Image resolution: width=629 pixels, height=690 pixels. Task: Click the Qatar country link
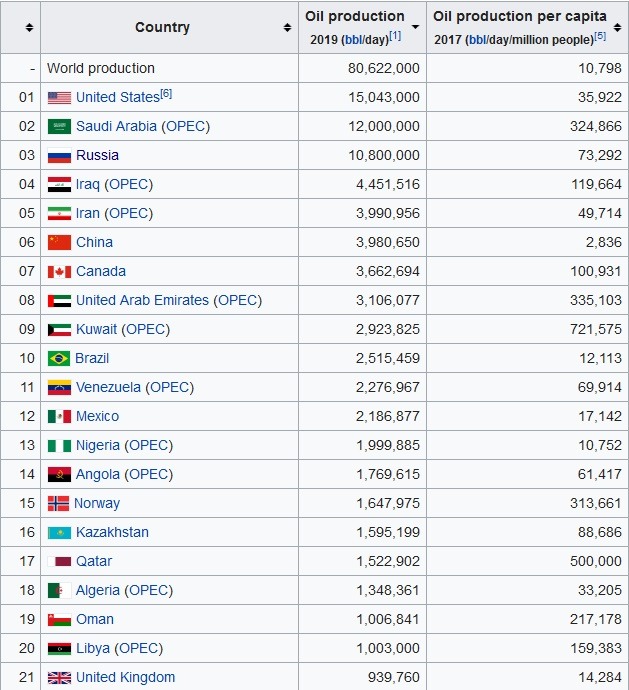point(94,561)
